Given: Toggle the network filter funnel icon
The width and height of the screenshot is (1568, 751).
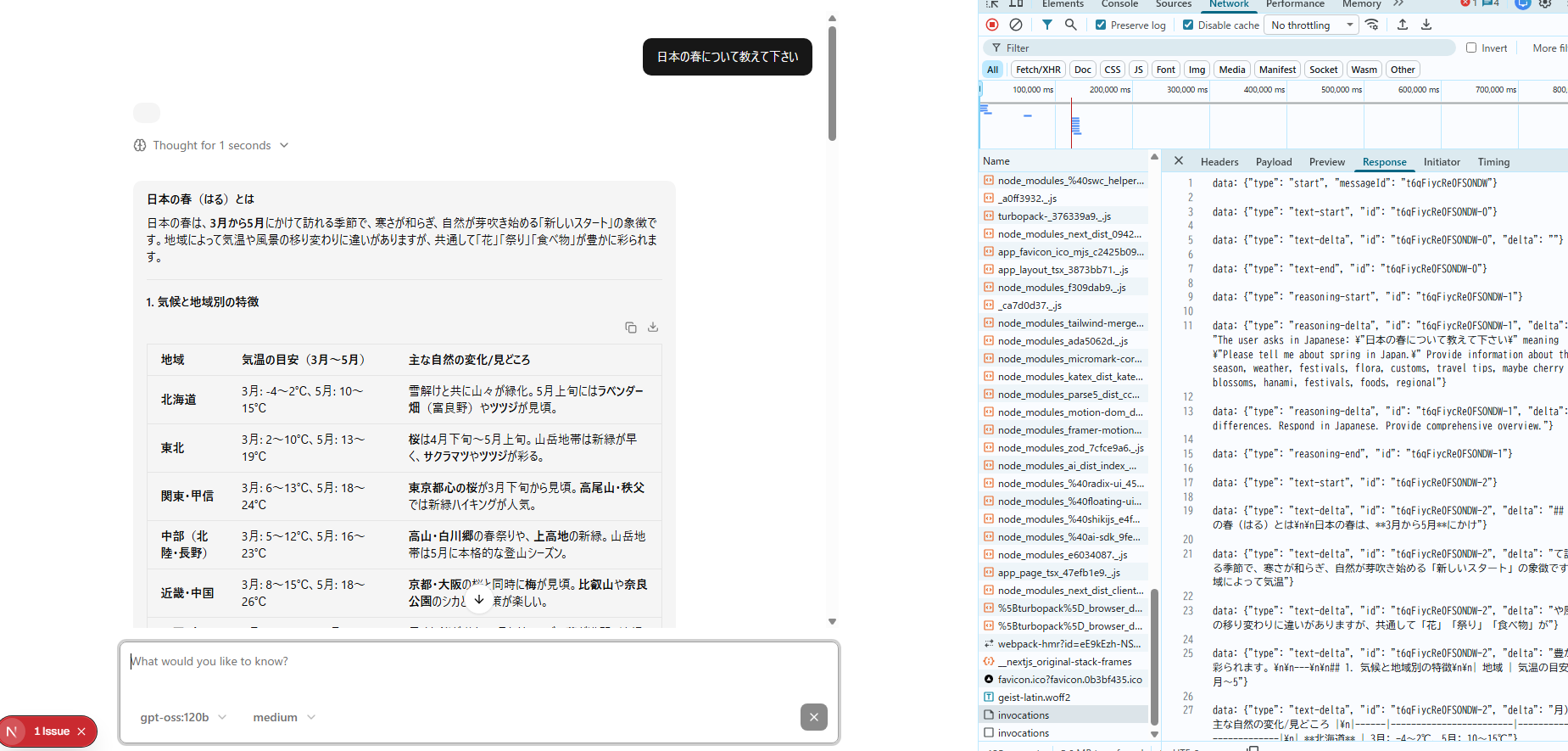Looking at the screenshot, I should [x=1047, y=25].
